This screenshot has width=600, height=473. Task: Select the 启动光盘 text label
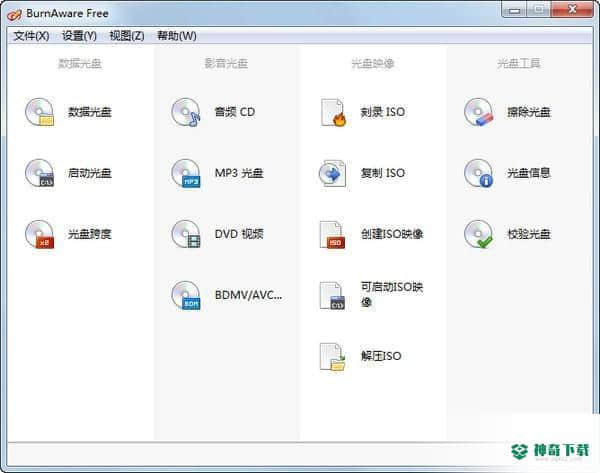(x=90, y=173)
